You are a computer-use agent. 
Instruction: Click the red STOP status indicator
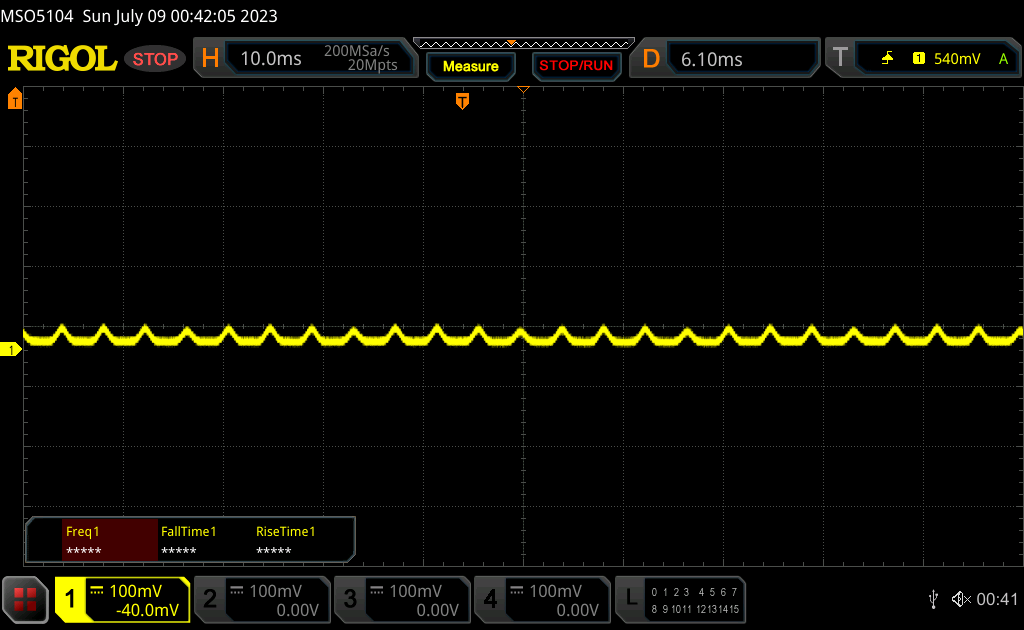pyautogui.click(x=155, y=59)
